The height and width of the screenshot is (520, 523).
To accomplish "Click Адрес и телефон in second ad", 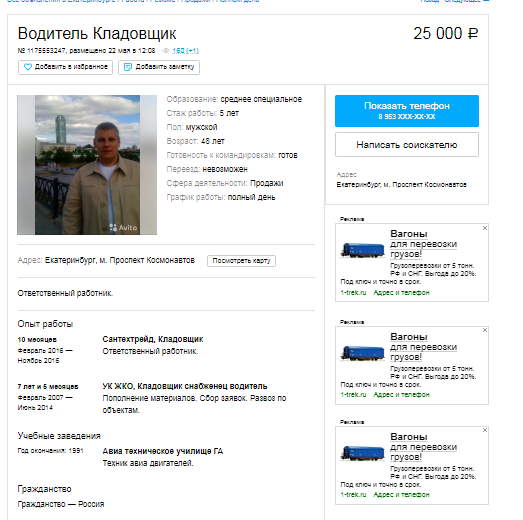I will coord(401,395).
